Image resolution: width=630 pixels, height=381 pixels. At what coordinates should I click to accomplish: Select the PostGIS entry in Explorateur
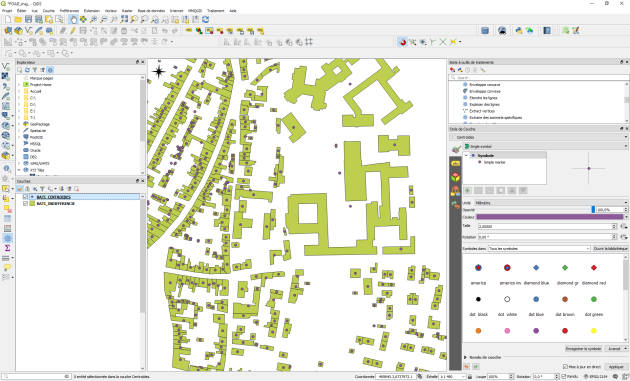36,137
